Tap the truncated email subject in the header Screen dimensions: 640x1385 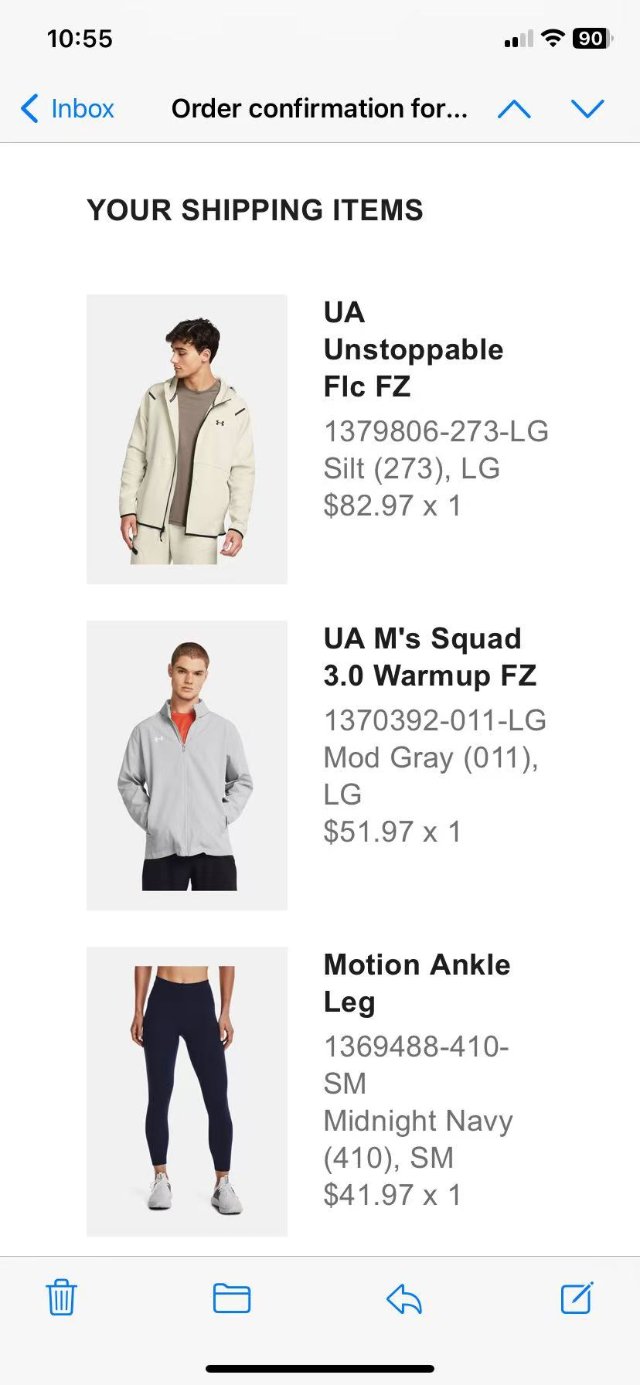click(319, 108)
